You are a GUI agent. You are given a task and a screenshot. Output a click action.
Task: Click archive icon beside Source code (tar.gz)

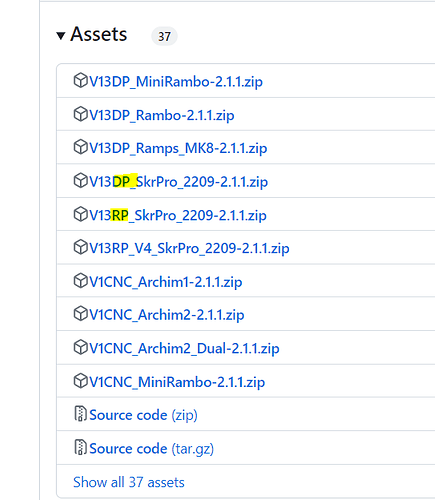[x=80, y=447]
